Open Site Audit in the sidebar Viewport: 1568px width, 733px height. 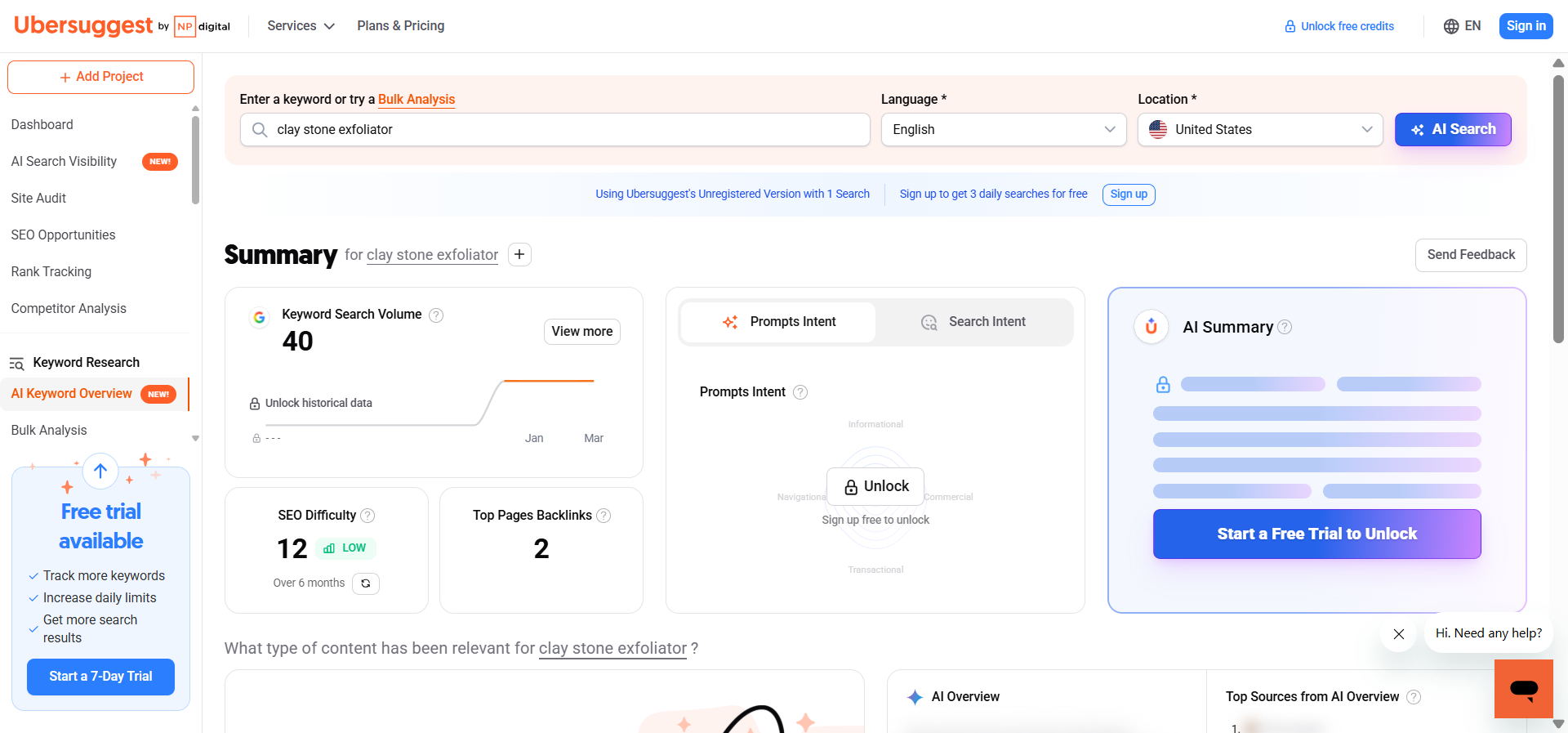[x=38, y=199]
